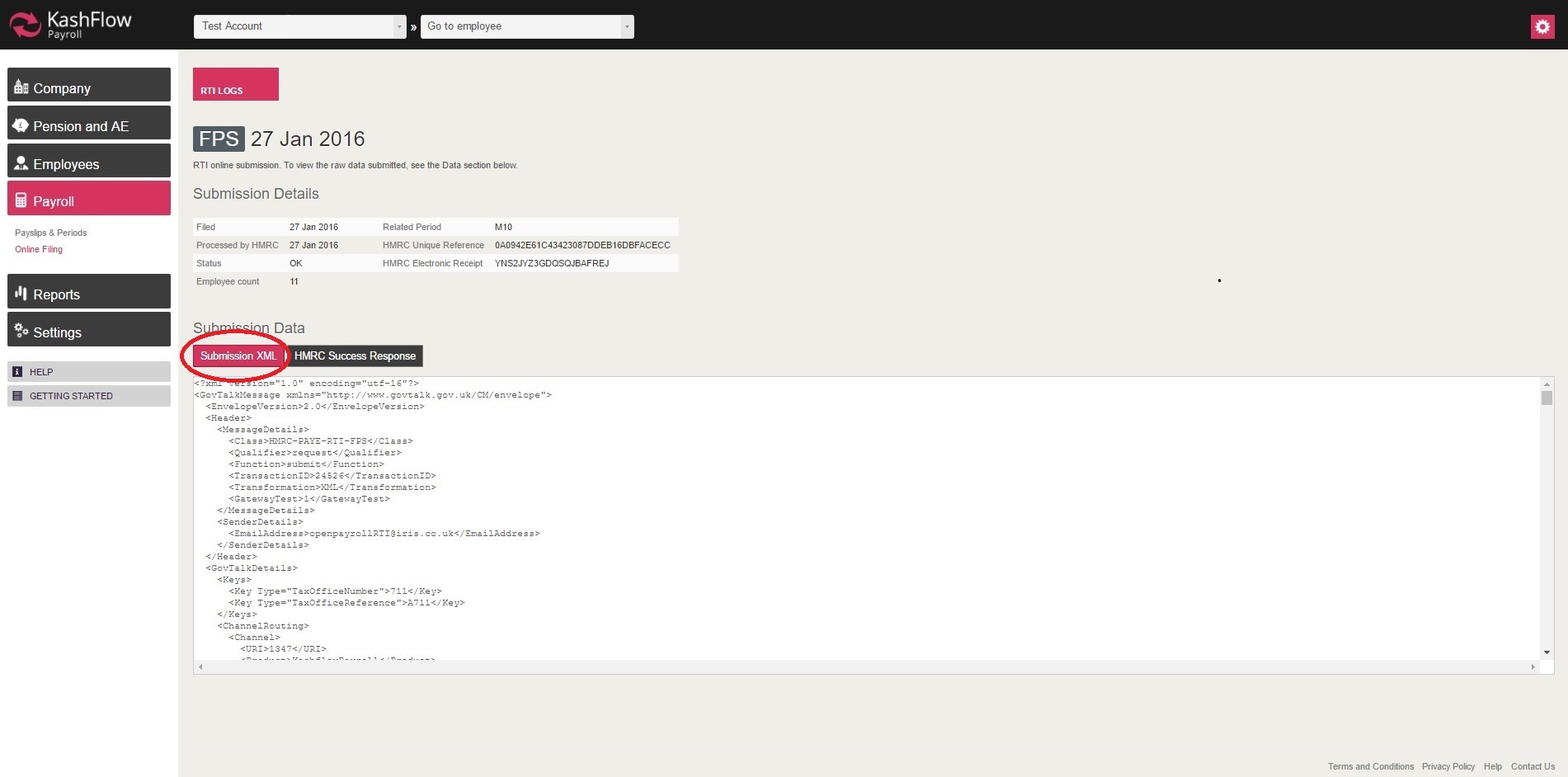Open Online Filing submenu link

coord(39,249)
